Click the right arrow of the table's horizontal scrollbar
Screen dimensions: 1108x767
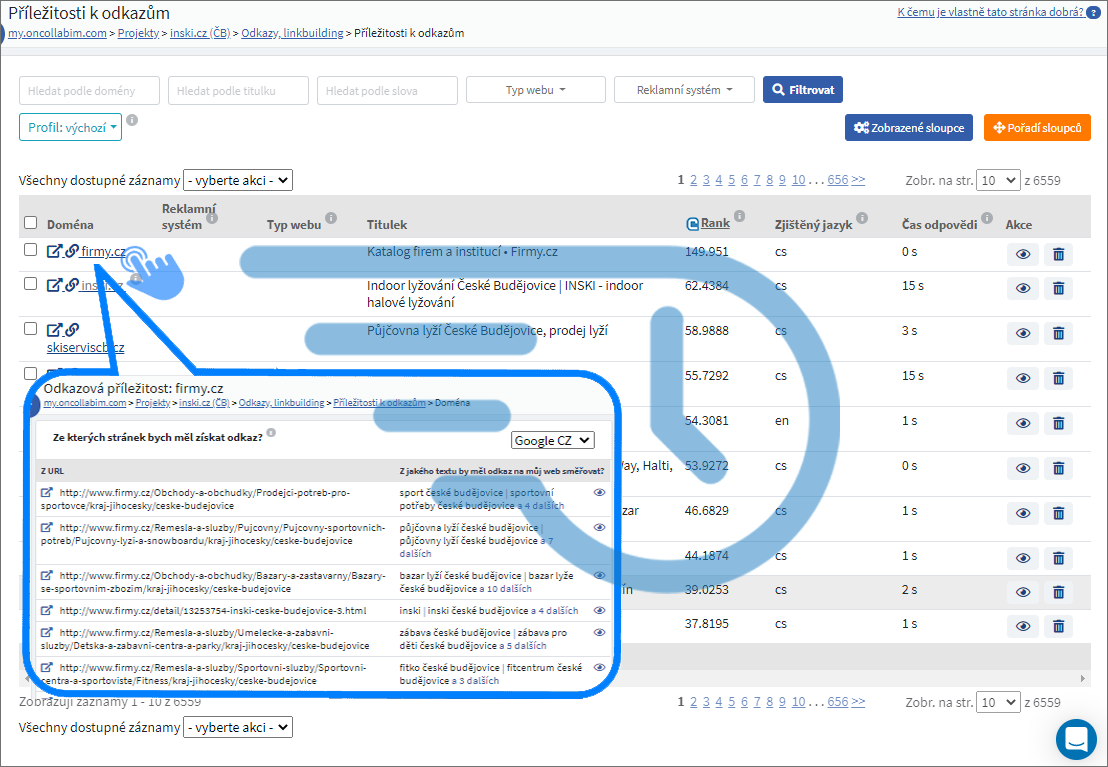tap(1082, 678)
